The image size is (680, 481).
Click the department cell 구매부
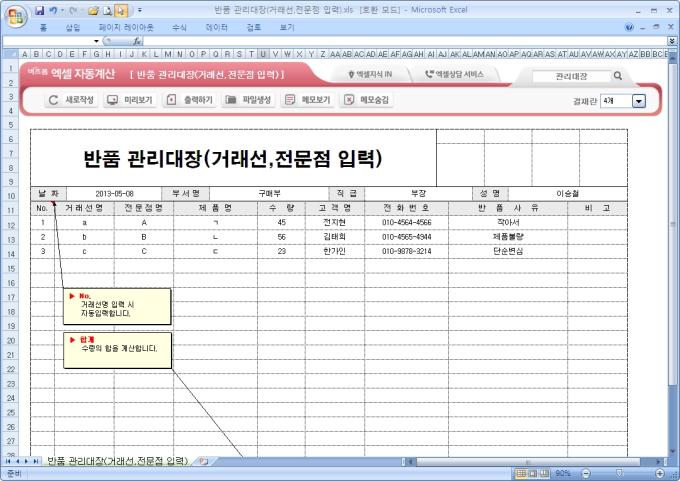(x=269, y=194)
